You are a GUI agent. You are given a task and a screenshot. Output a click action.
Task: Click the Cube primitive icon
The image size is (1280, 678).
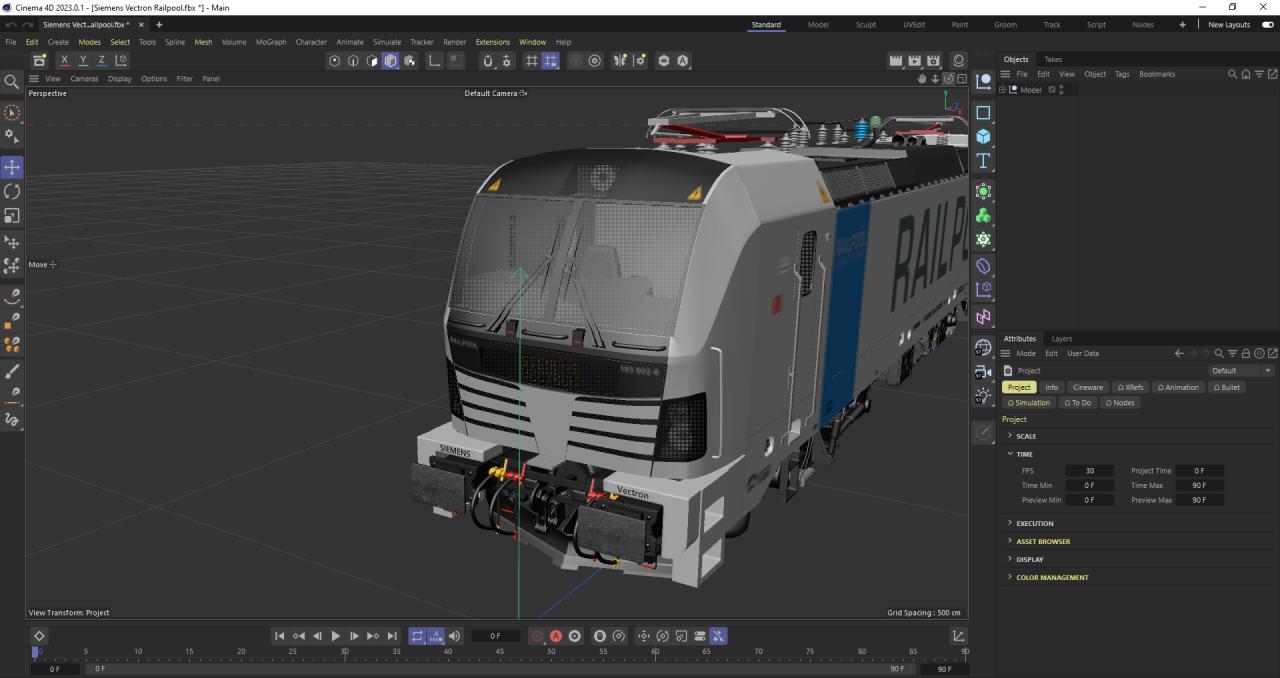click(x=983, y=137)
